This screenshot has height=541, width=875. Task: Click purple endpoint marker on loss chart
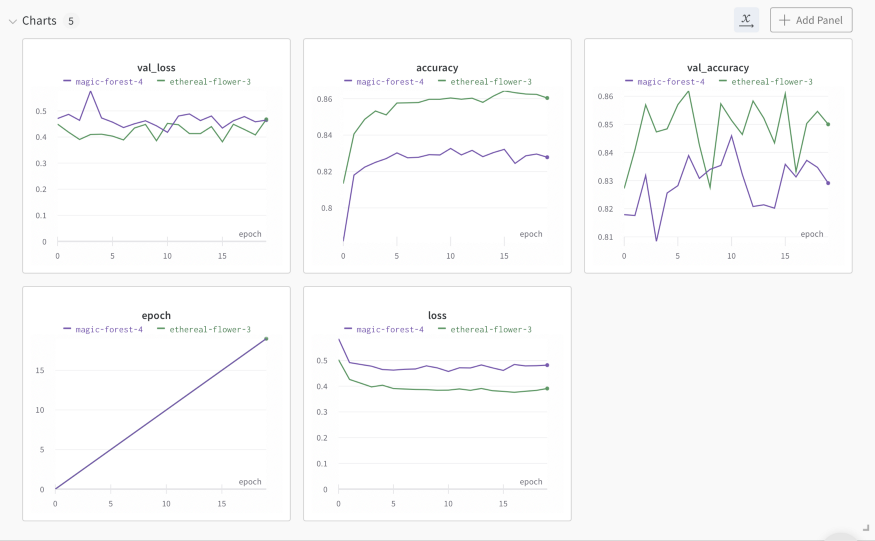point(548,365)
